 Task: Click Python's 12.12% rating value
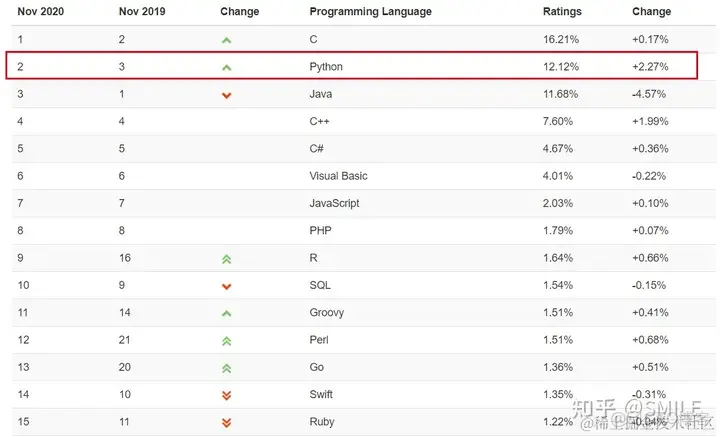click(x=561, y=67)
